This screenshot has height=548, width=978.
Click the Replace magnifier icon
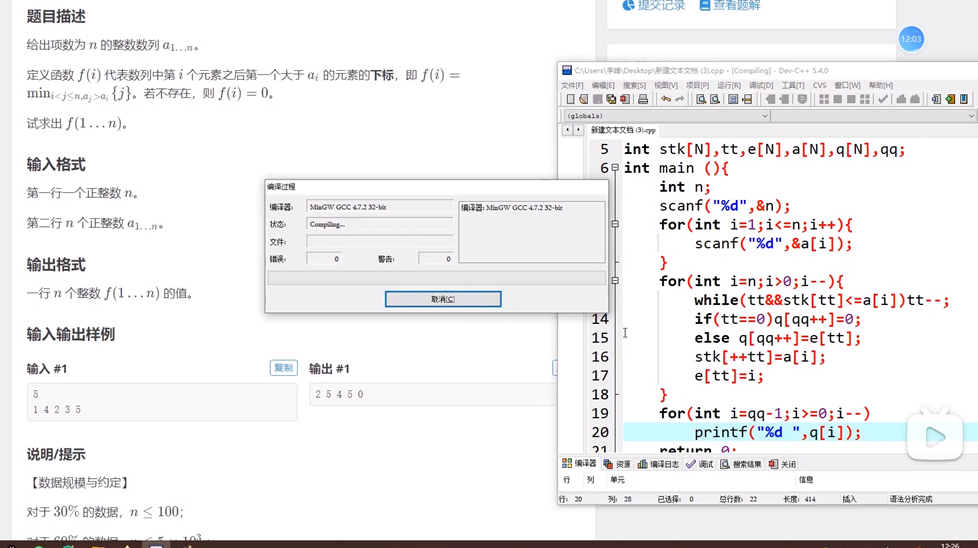point(715,99)
